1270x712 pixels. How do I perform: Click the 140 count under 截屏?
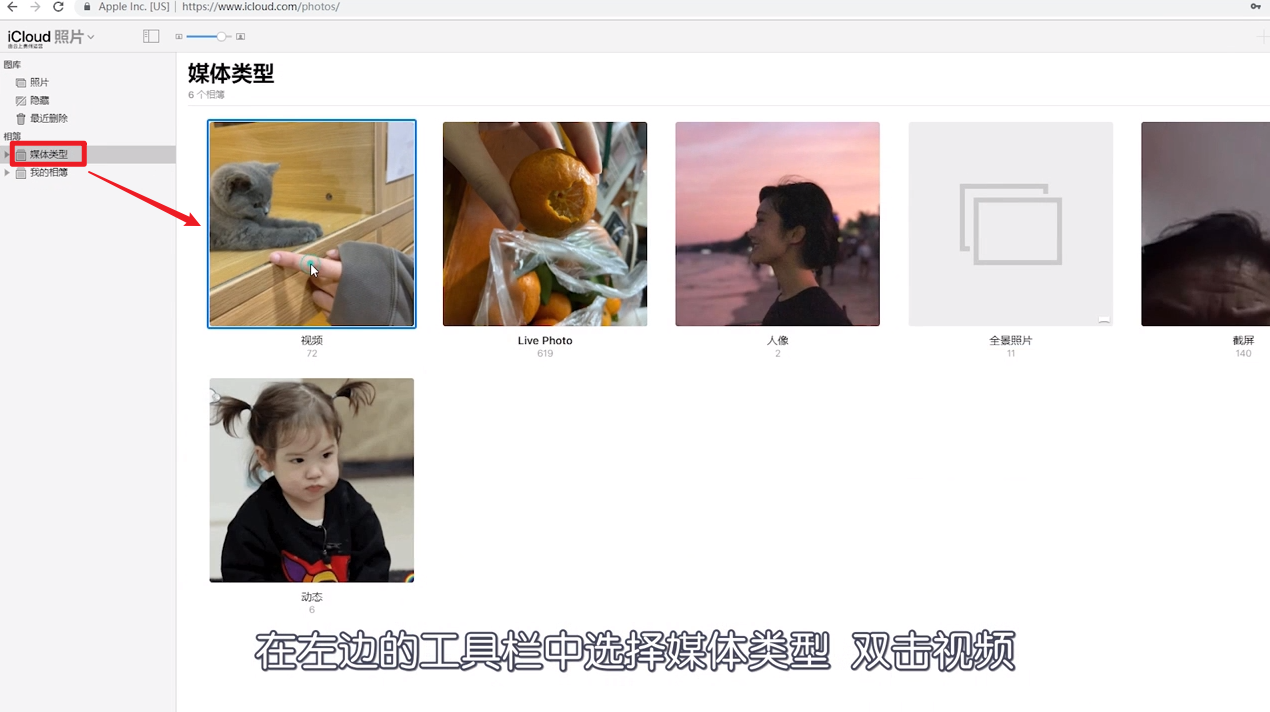pos(1243,354)
